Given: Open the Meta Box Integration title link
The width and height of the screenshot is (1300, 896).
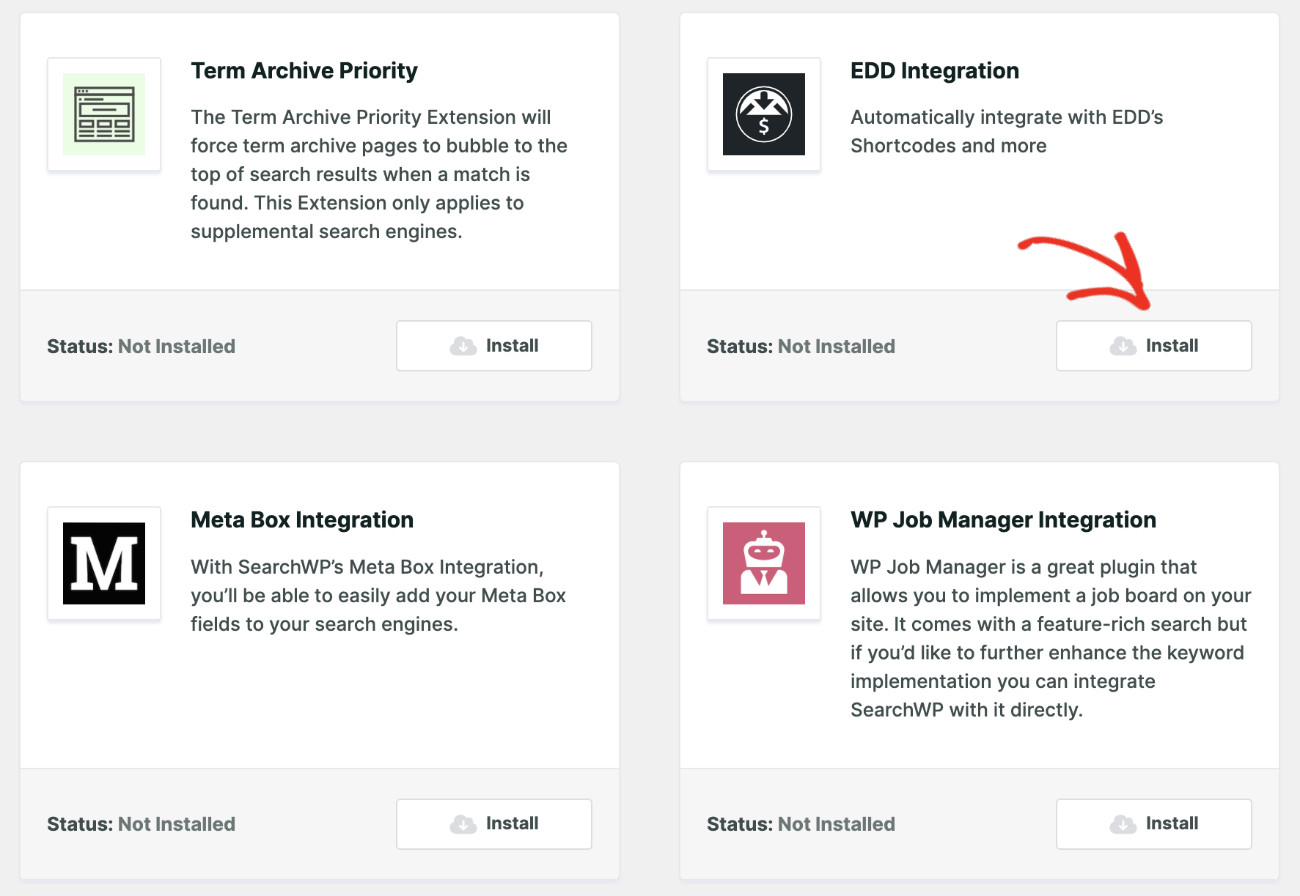Looking at the screenshot, I should [x=301, y=520].
